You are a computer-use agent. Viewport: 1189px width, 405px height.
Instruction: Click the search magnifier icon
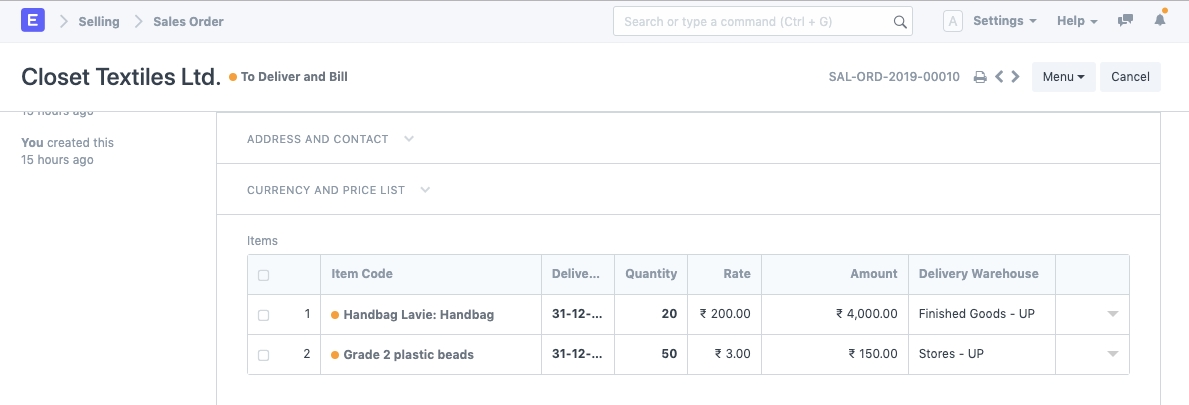point(899,21)
